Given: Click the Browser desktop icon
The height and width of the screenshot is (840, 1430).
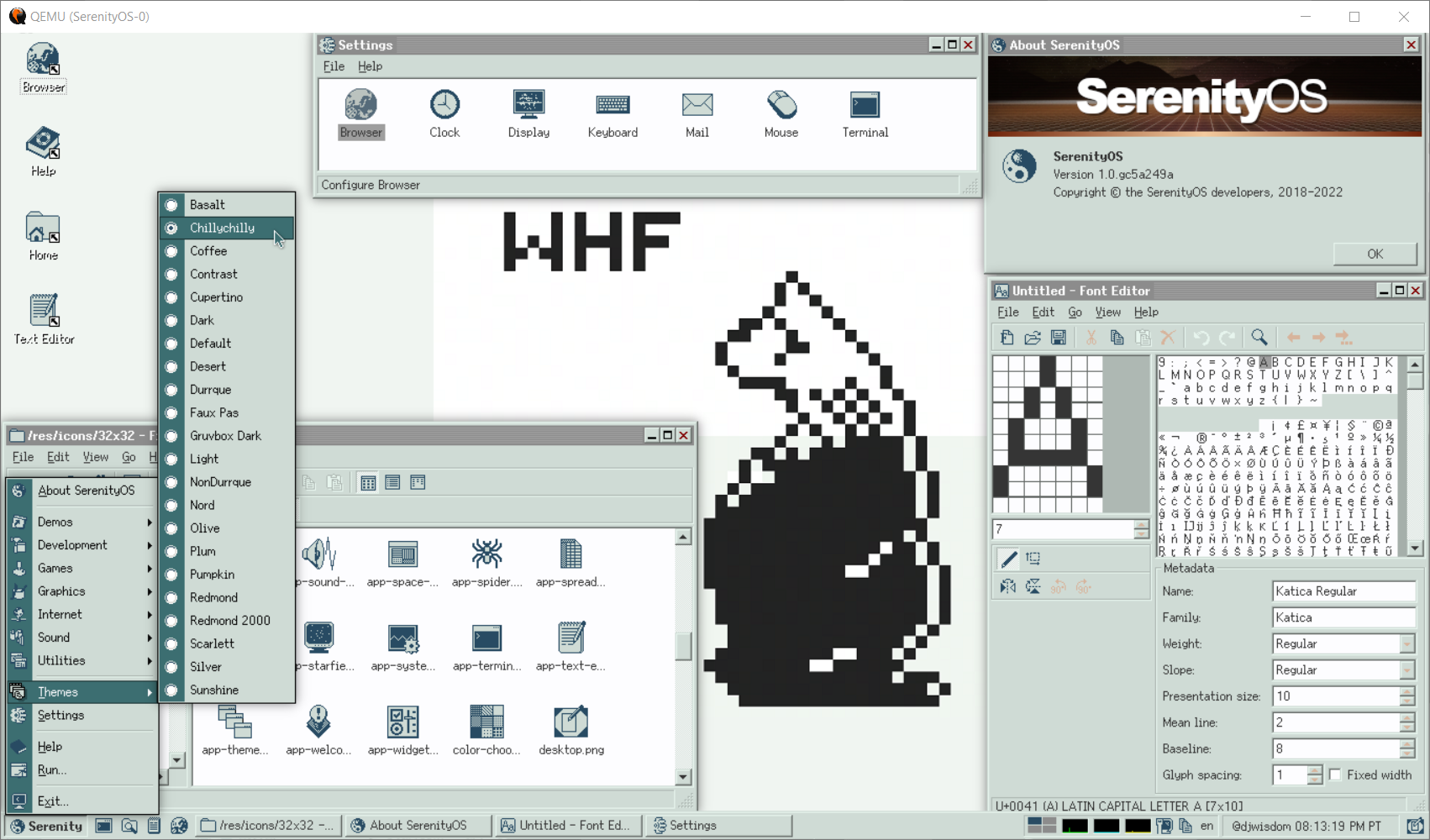Looking at the screenshot, I should pyautogui.click(x=43, y=68).
